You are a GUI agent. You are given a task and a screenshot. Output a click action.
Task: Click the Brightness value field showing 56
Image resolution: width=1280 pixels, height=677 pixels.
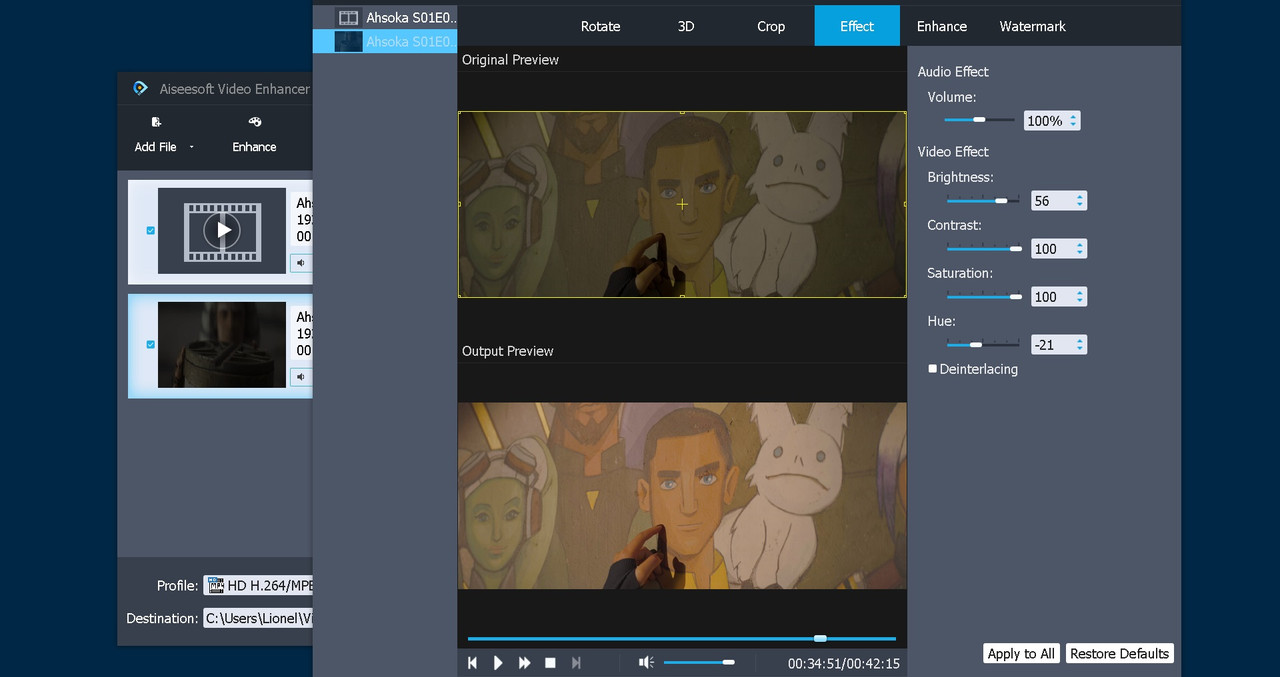[1052, 201]
